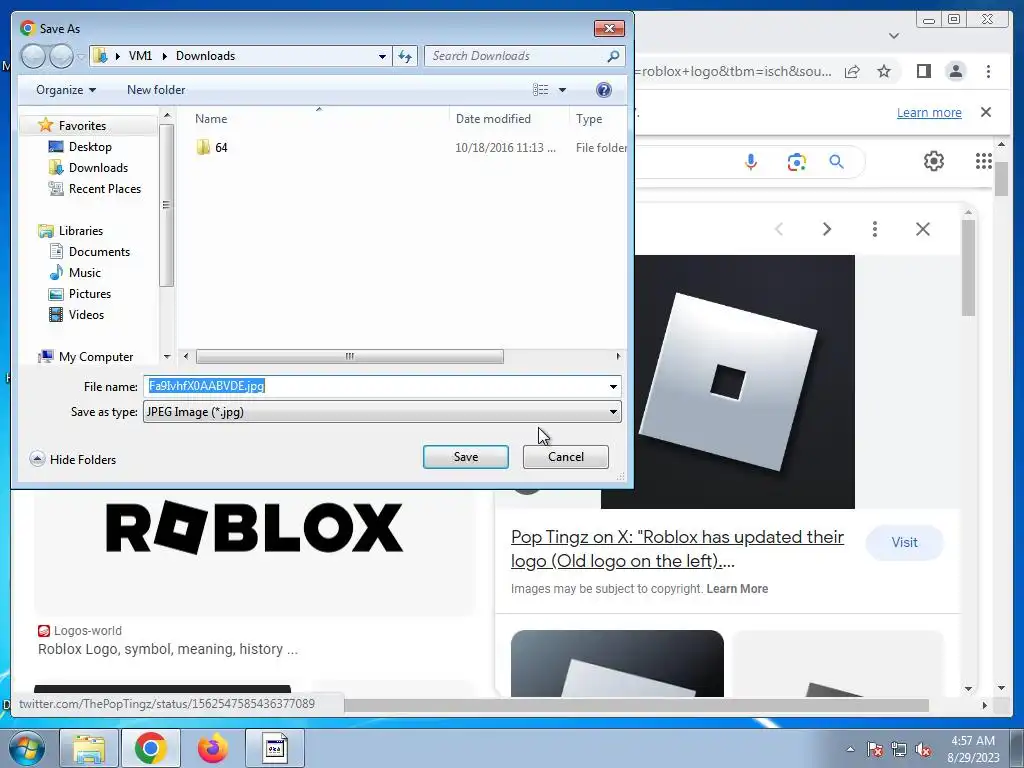This screenshot has height=768, width=1024.
Task: Select VM1 in the address breadcrumb
Action: (140, 56)
